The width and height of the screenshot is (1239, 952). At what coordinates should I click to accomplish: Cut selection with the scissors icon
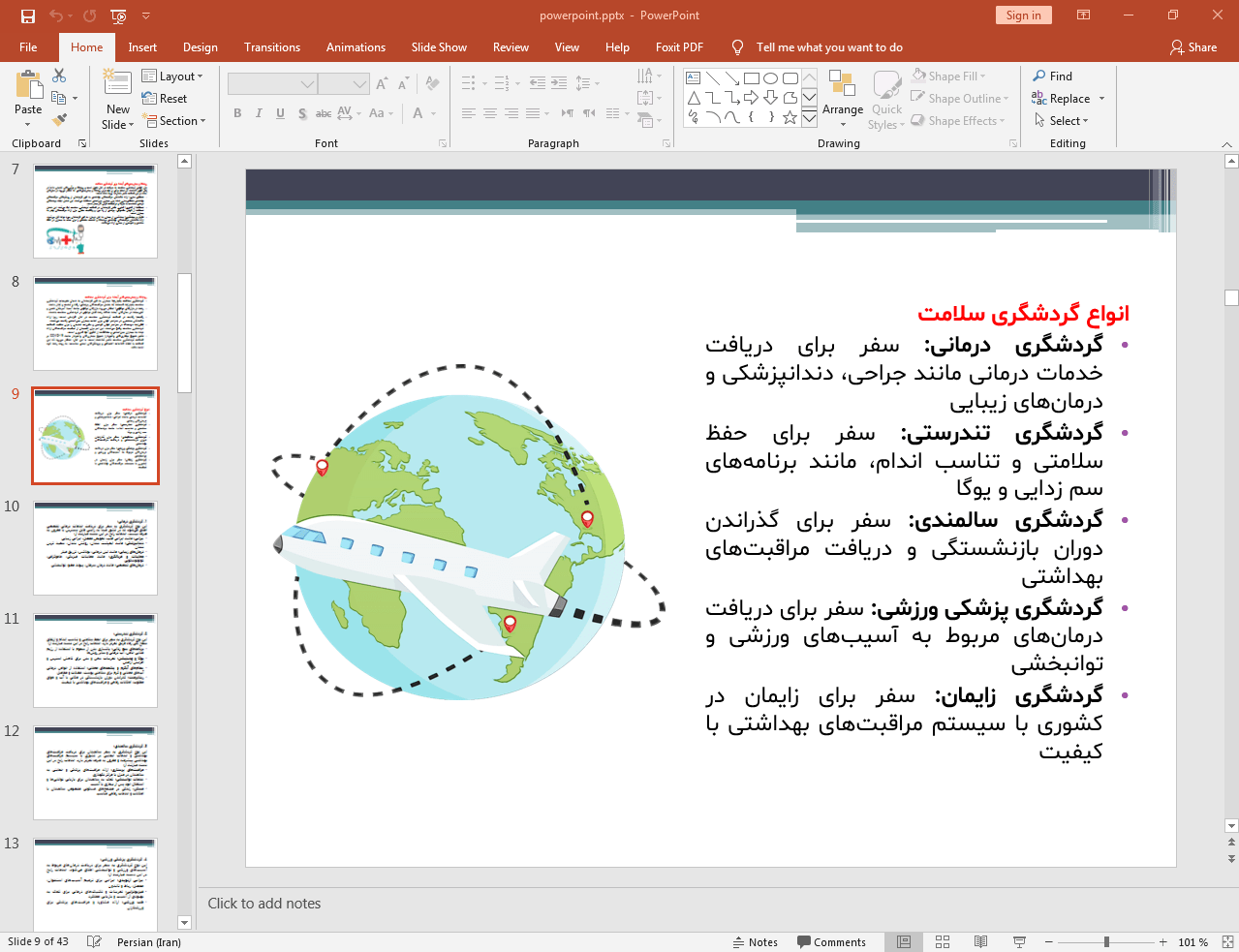pos(59,76)
